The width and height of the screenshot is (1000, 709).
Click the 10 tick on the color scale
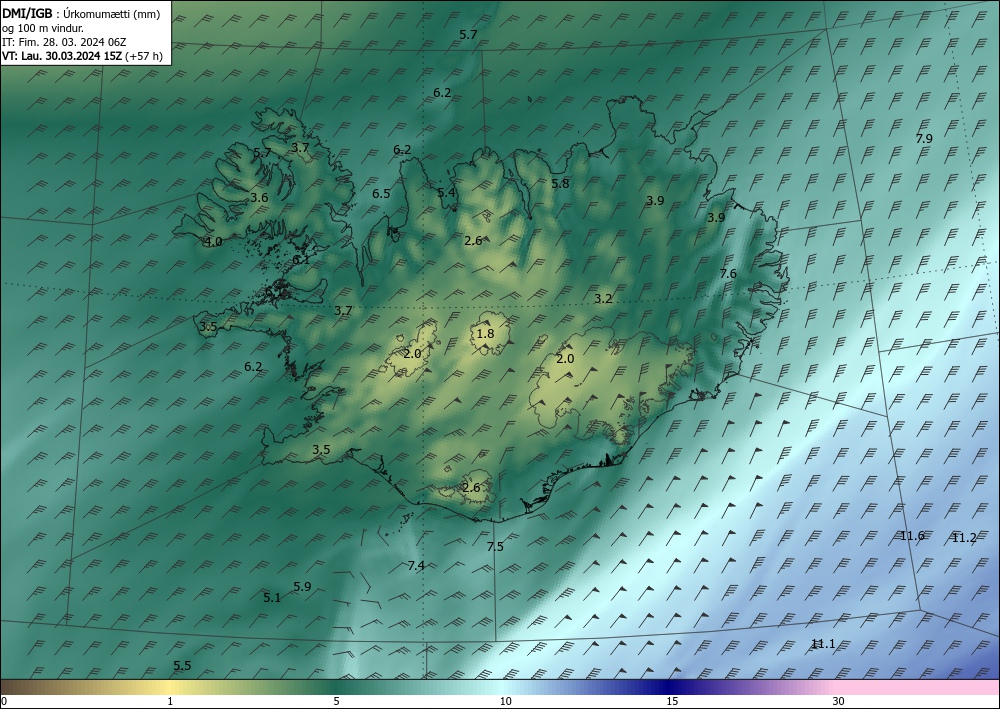point(506,701)
